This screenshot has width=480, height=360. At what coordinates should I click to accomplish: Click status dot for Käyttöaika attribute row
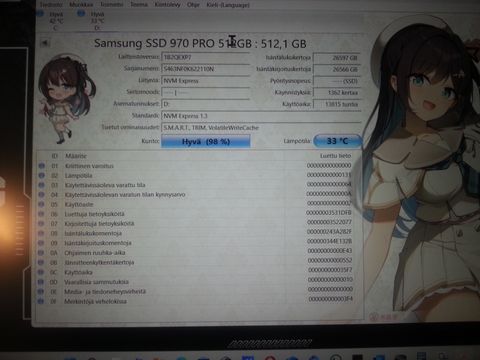41,272
